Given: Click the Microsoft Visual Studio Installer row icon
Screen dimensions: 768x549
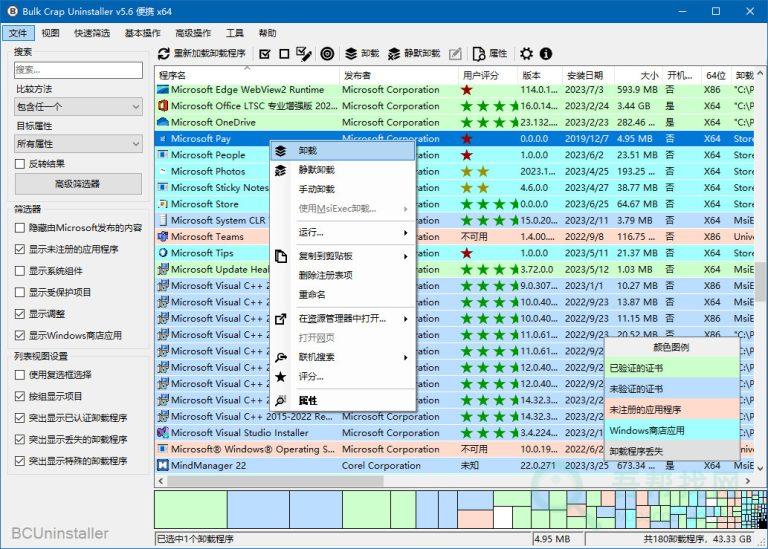Looking at the screenshot, I should tap(163, 433).
